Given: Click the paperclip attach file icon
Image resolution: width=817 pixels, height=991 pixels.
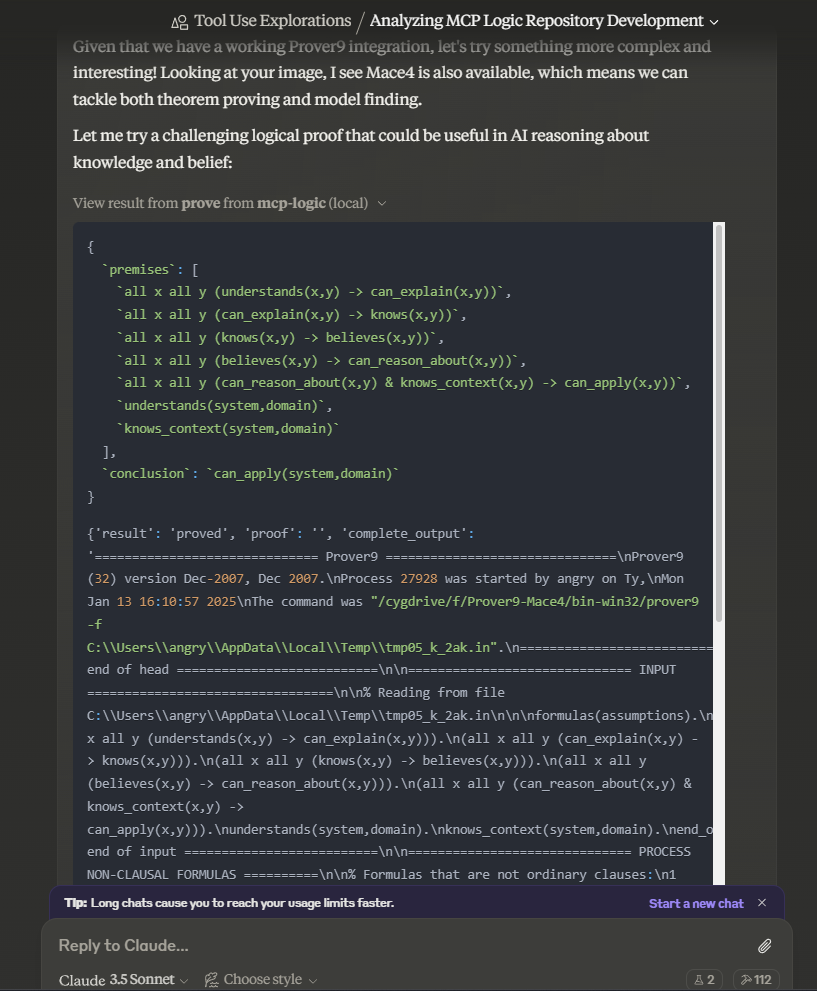Looking at the screenshot, I should (764, 945).
